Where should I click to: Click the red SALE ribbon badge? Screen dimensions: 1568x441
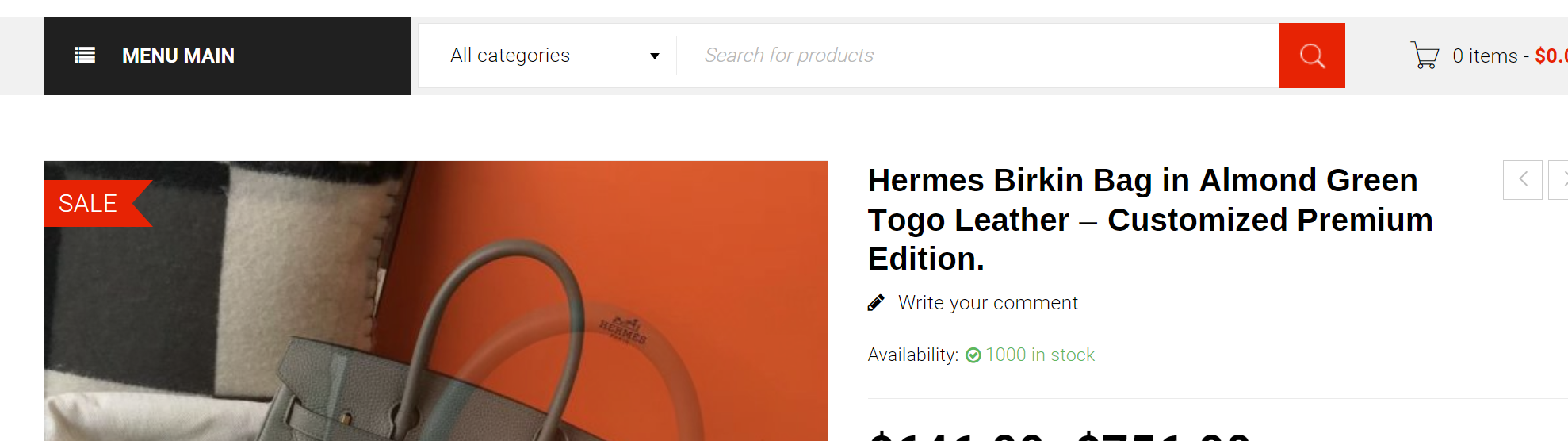[90, 204]
